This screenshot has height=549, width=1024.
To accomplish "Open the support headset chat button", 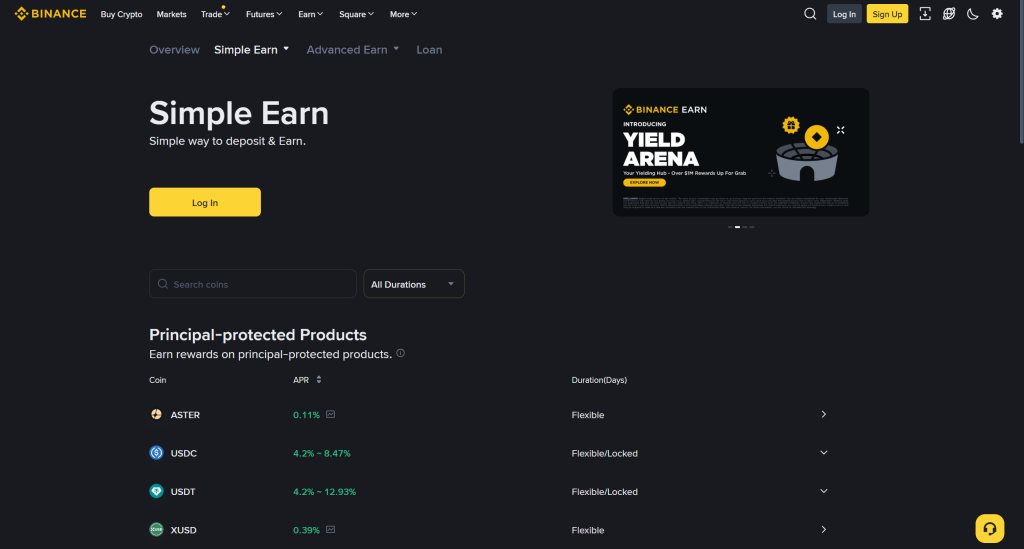I will pos(989,528).
